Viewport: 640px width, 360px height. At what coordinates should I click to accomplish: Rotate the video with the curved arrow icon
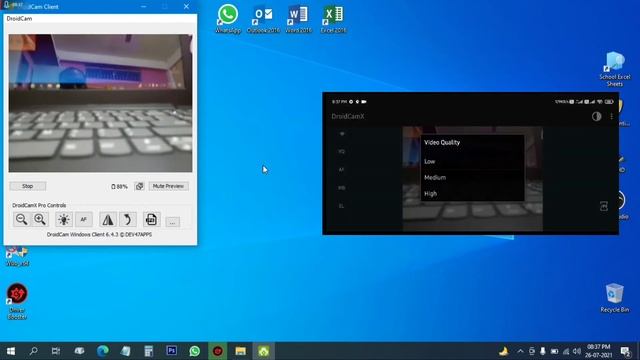tap(127, 220)
